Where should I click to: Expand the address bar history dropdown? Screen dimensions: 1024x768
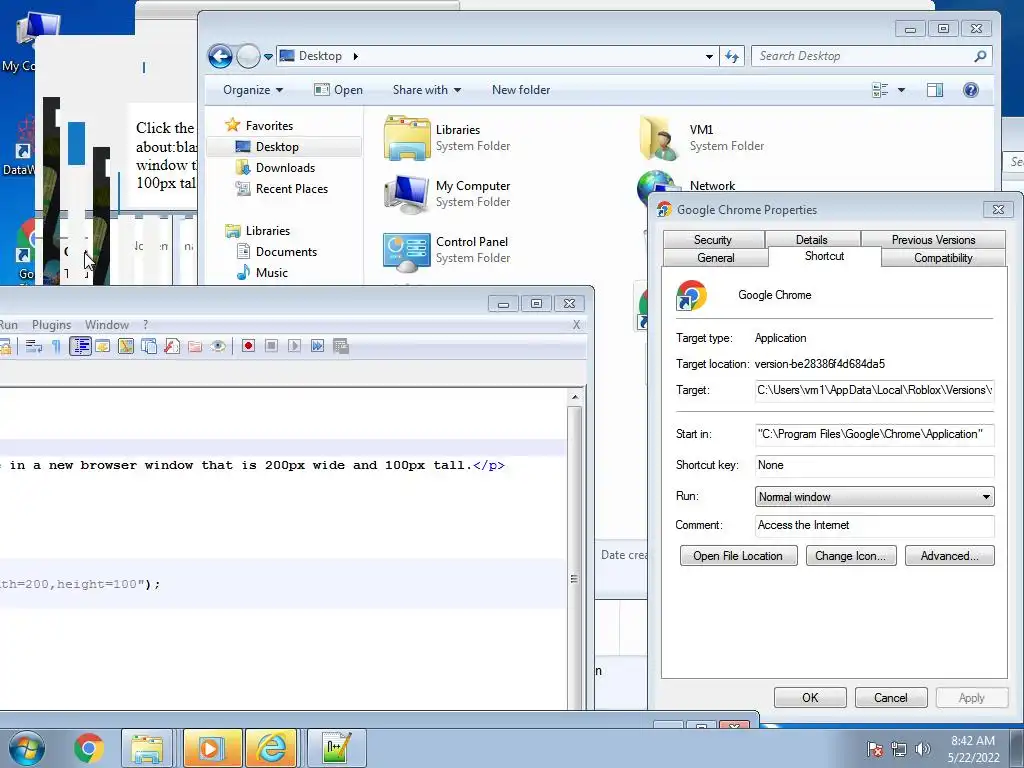[709, 56]
